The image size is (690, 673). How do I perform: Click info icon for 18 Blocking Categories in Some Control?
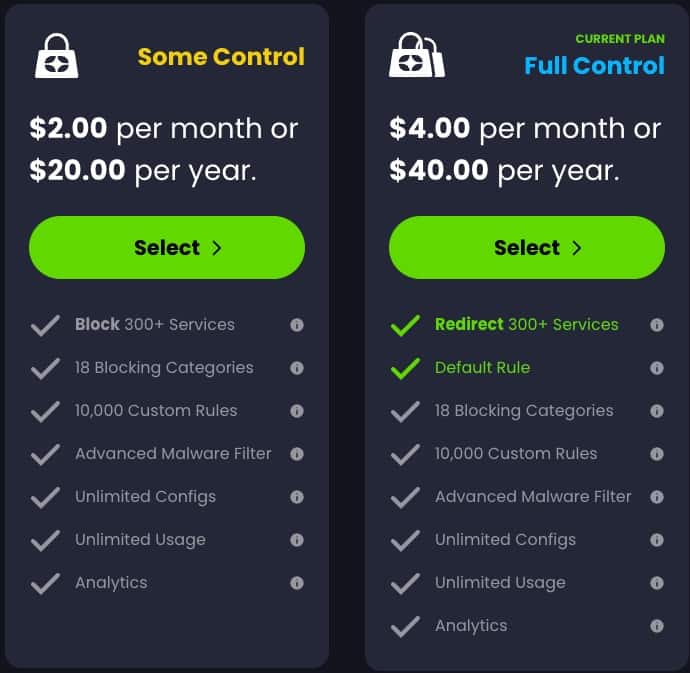coord(297,368)
